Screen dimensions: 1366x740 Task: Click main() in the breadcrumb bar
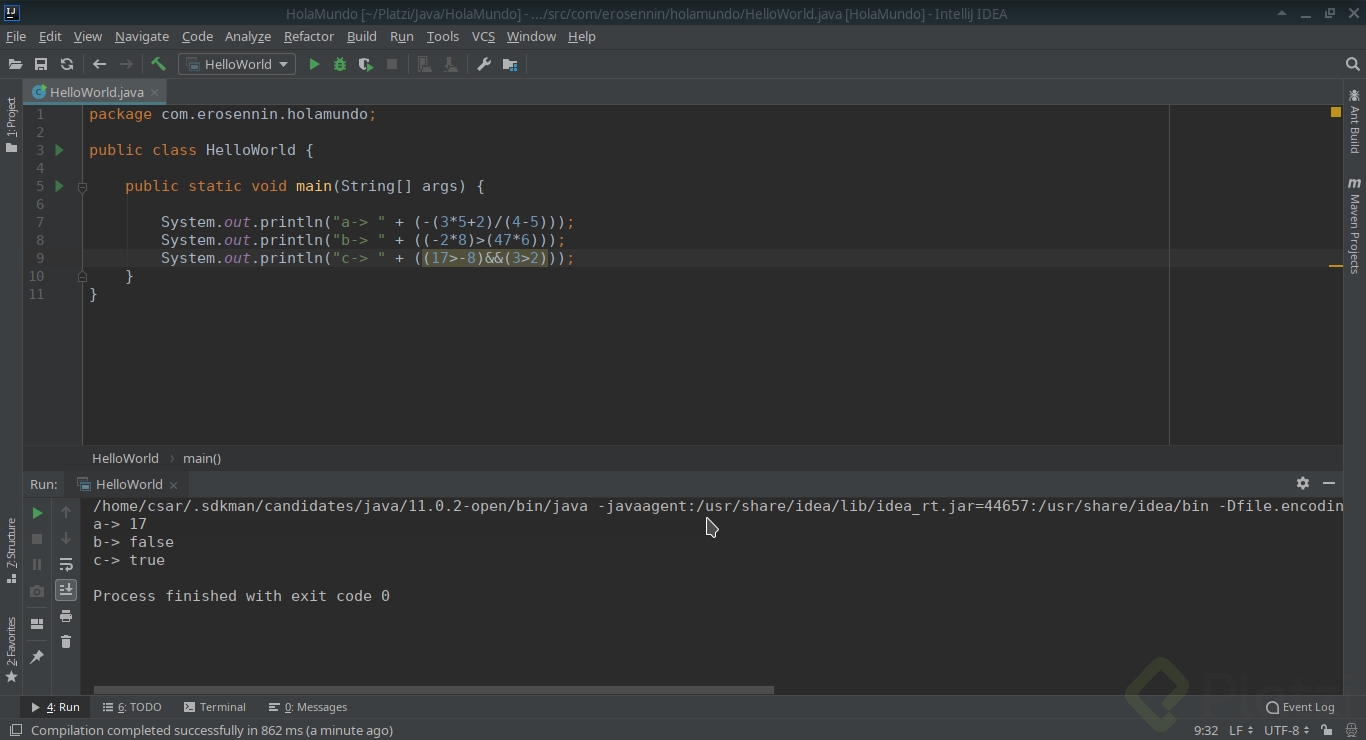[201, 458]
